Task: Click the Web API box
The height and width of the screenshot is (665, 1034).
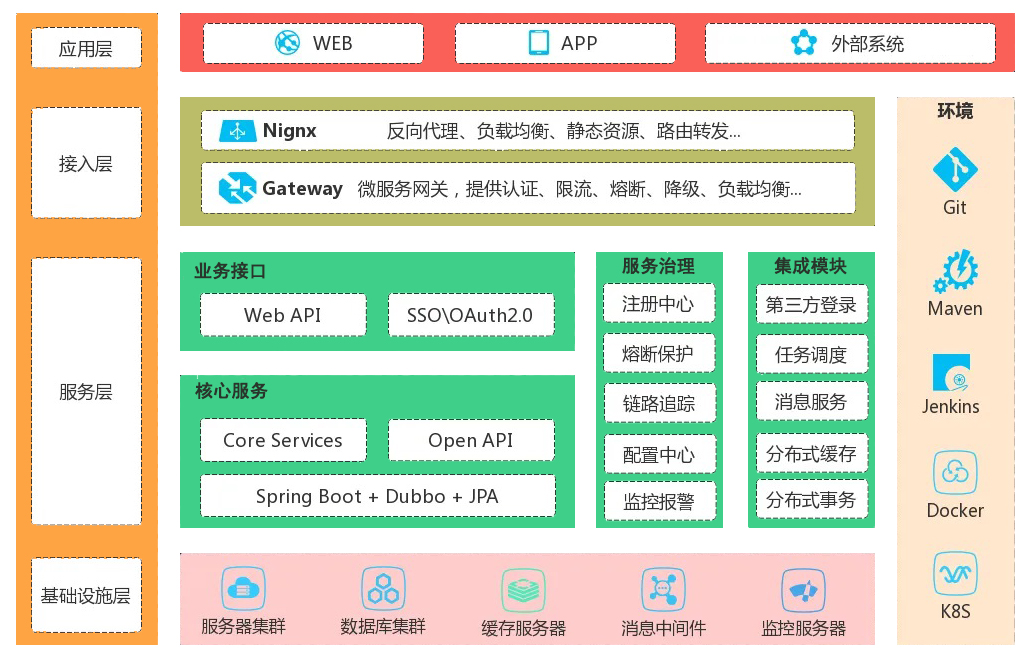Action: (283, 315)
